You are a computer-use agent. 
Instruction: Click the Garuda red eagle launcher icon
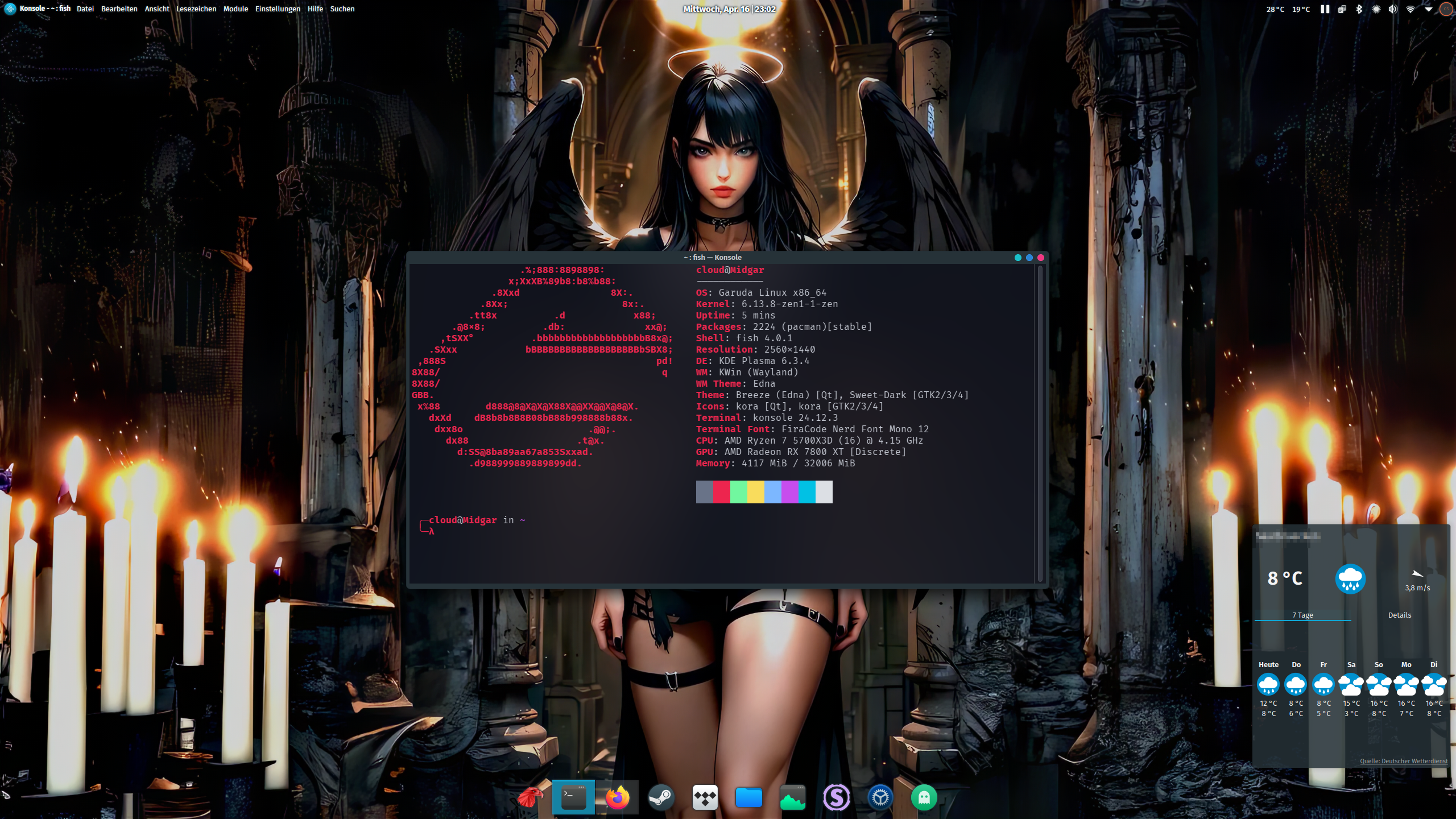[x=530, y=798]
